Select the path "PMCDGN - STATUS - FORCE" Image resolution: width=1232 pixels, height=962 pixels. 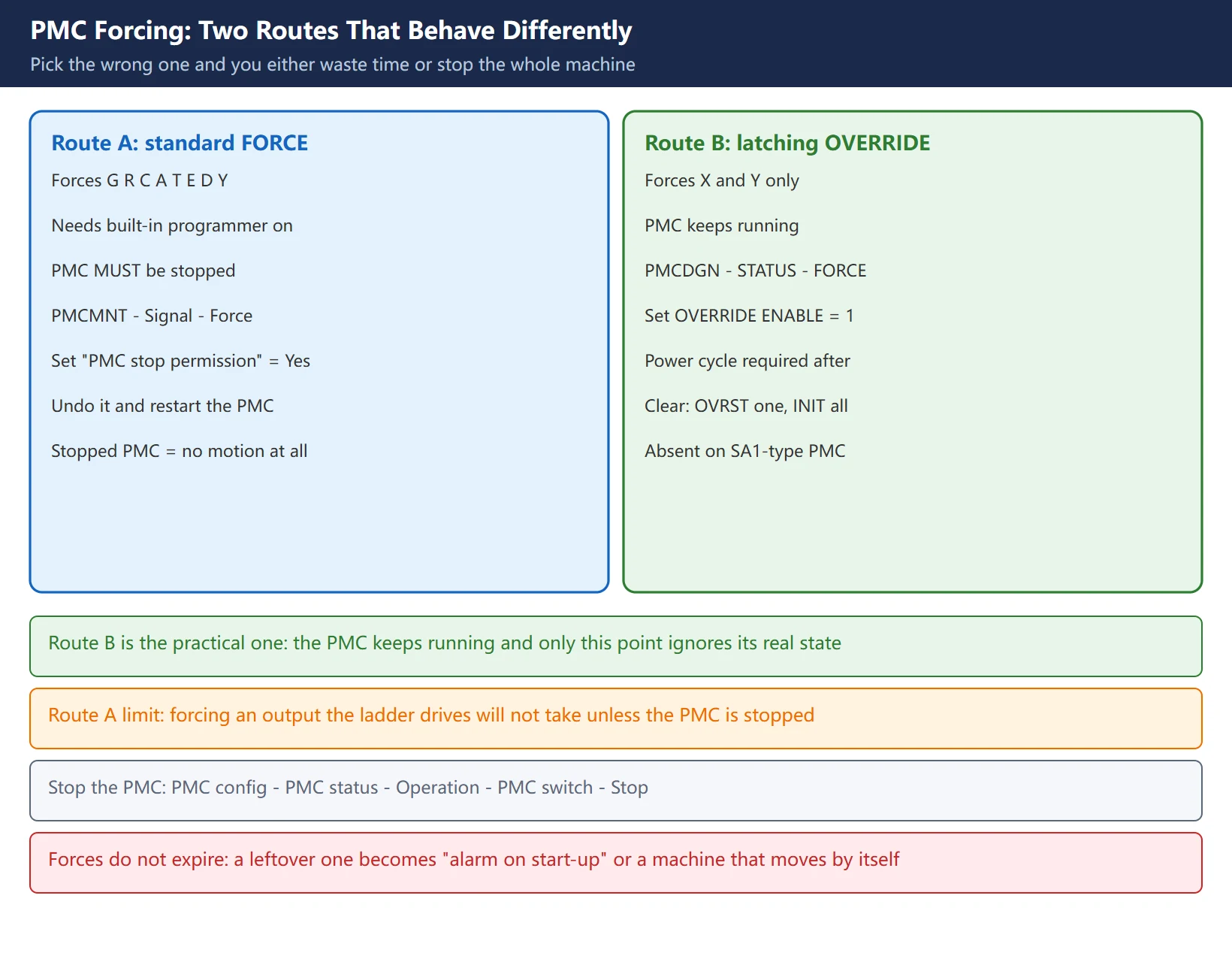[x=756, y=271]
